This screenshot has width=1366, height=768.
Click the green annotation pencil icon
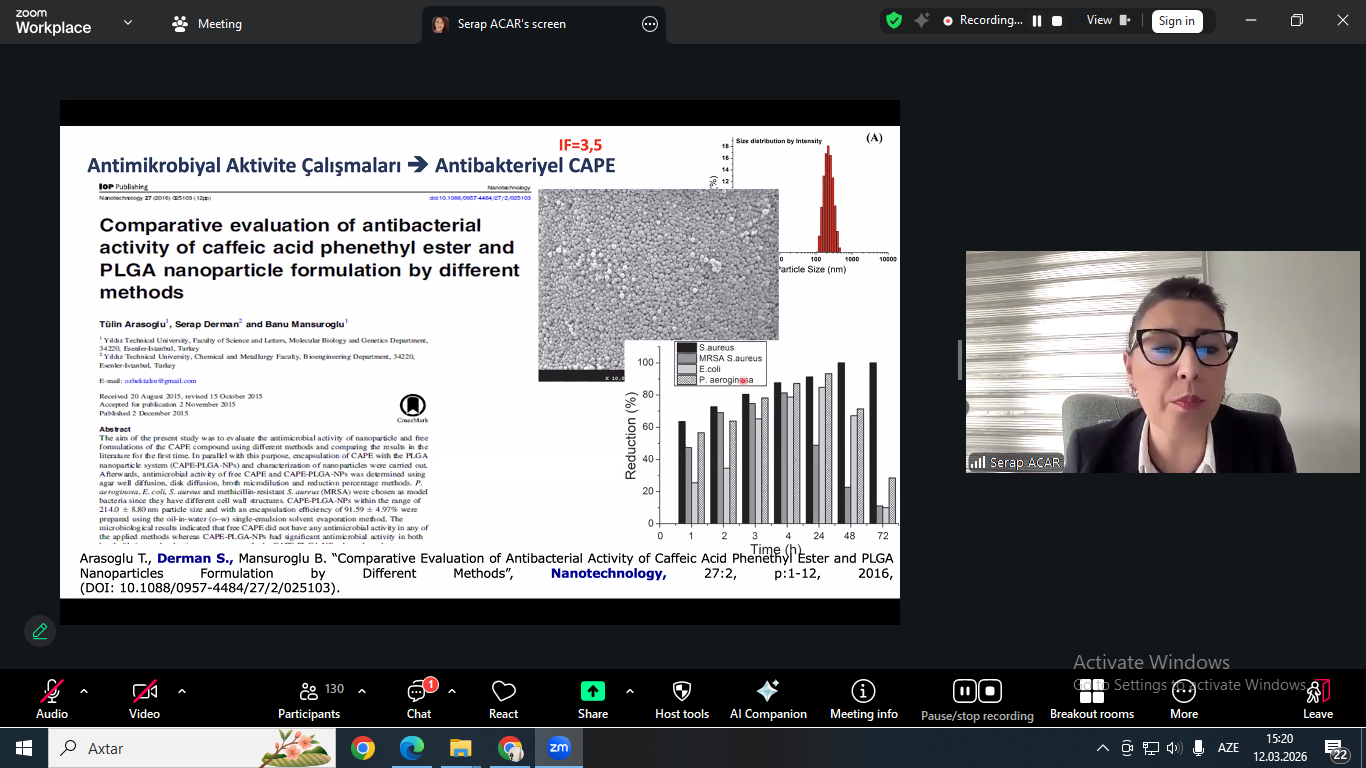click(x=40, y=631)
